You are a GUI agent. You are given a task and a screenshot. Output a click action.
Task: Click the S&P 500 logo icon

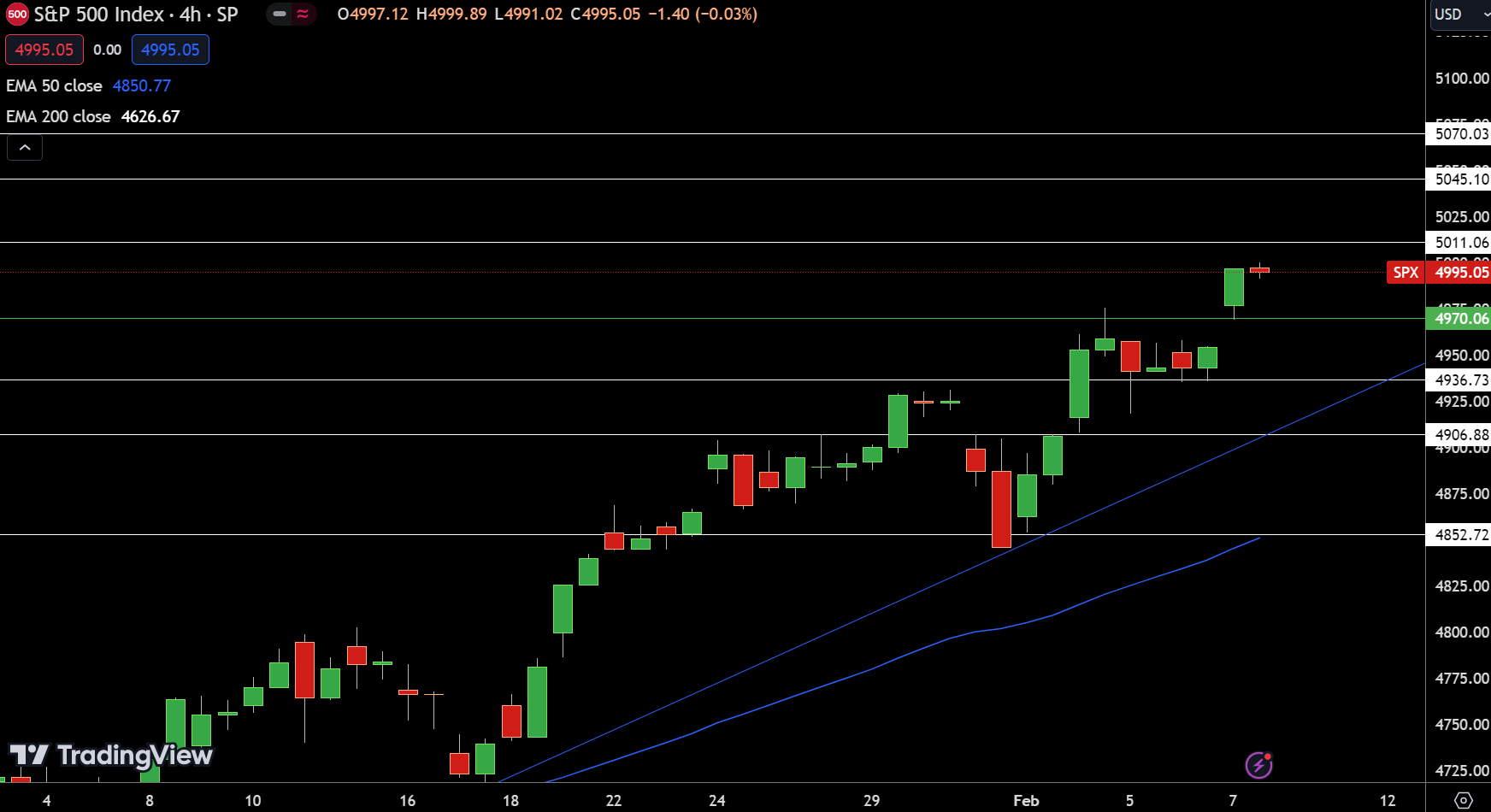[x=17, y=15]
